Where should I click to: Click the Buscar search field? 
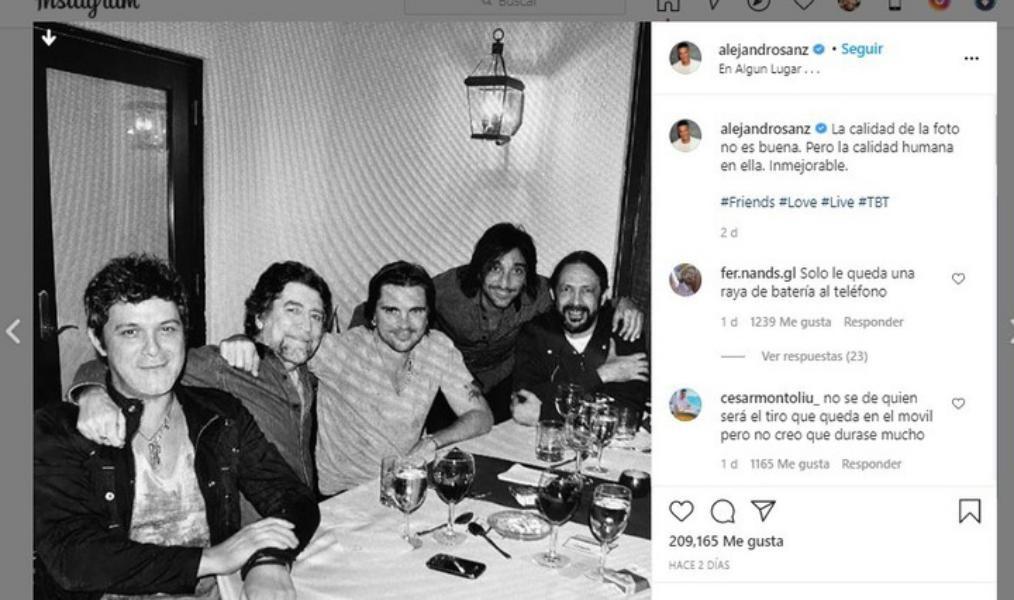pos(515,5)
